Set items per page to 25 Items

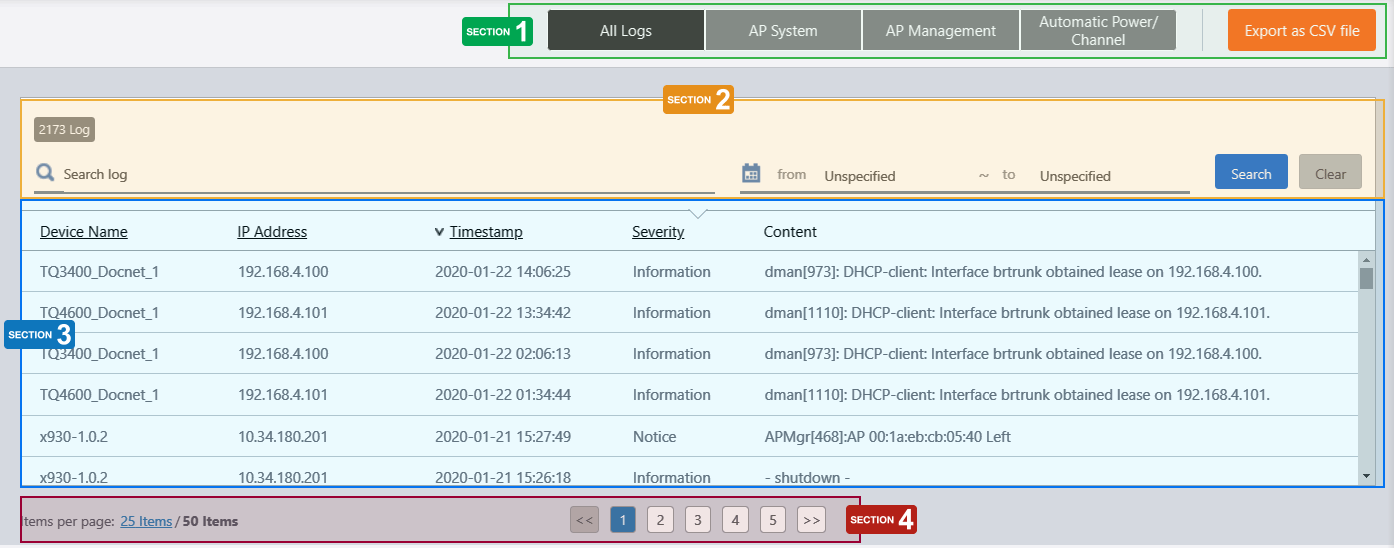pos(146,521)
